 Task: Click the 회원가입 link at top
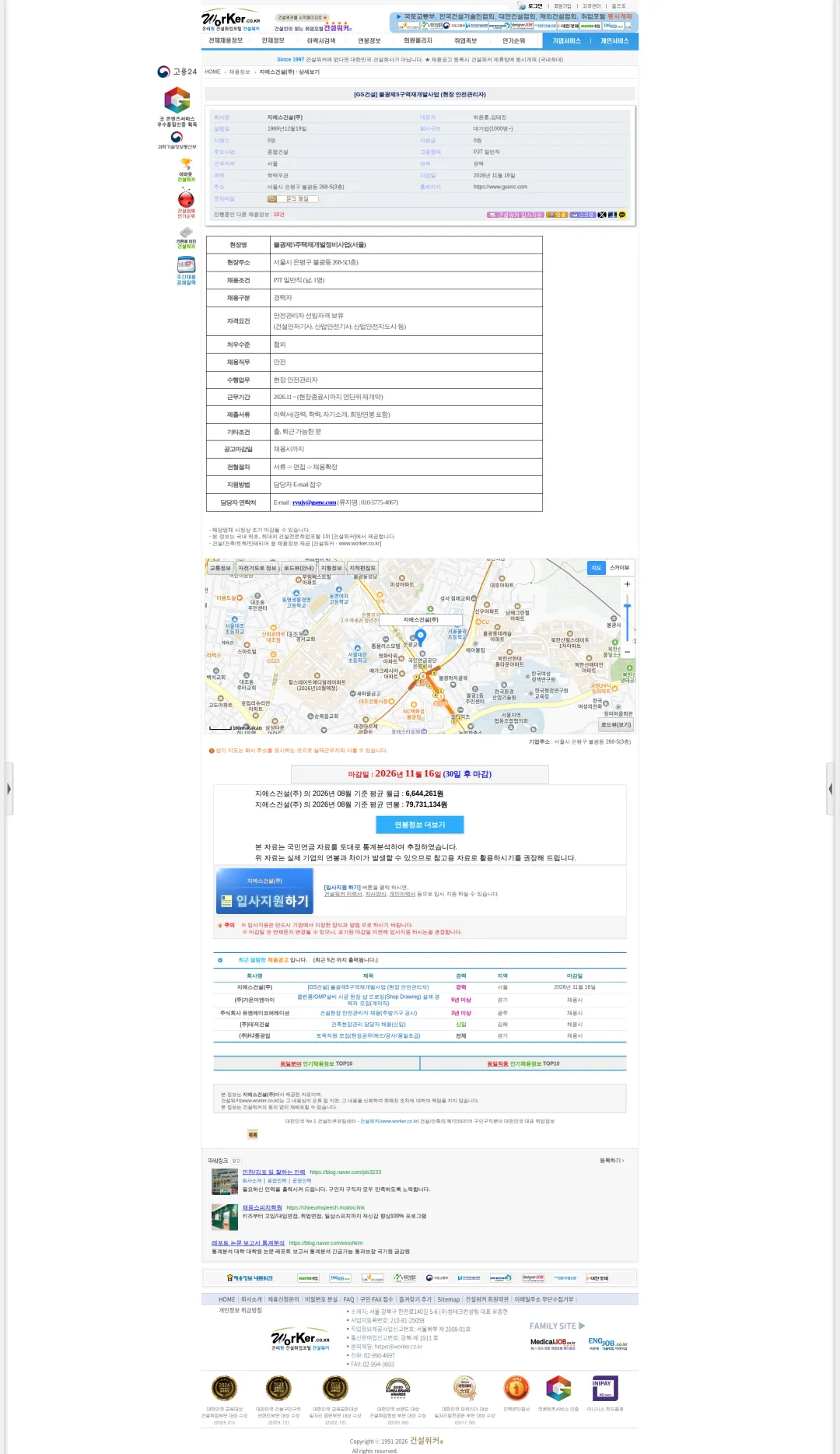pos(562,6)
